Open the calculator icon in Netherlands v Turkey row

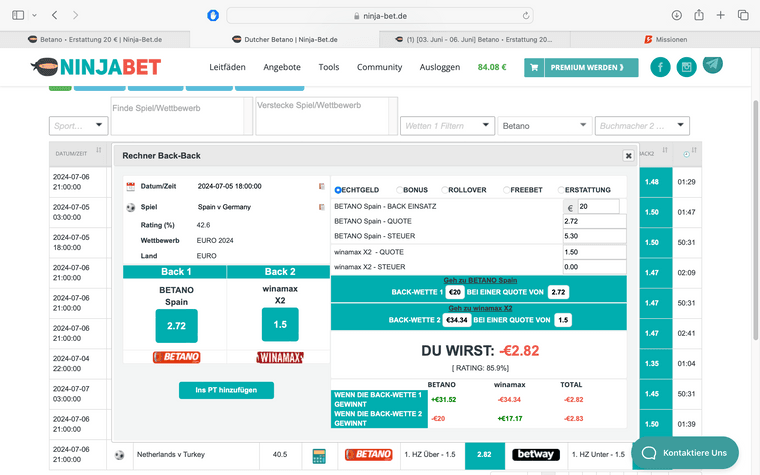[x=319, y=456]
